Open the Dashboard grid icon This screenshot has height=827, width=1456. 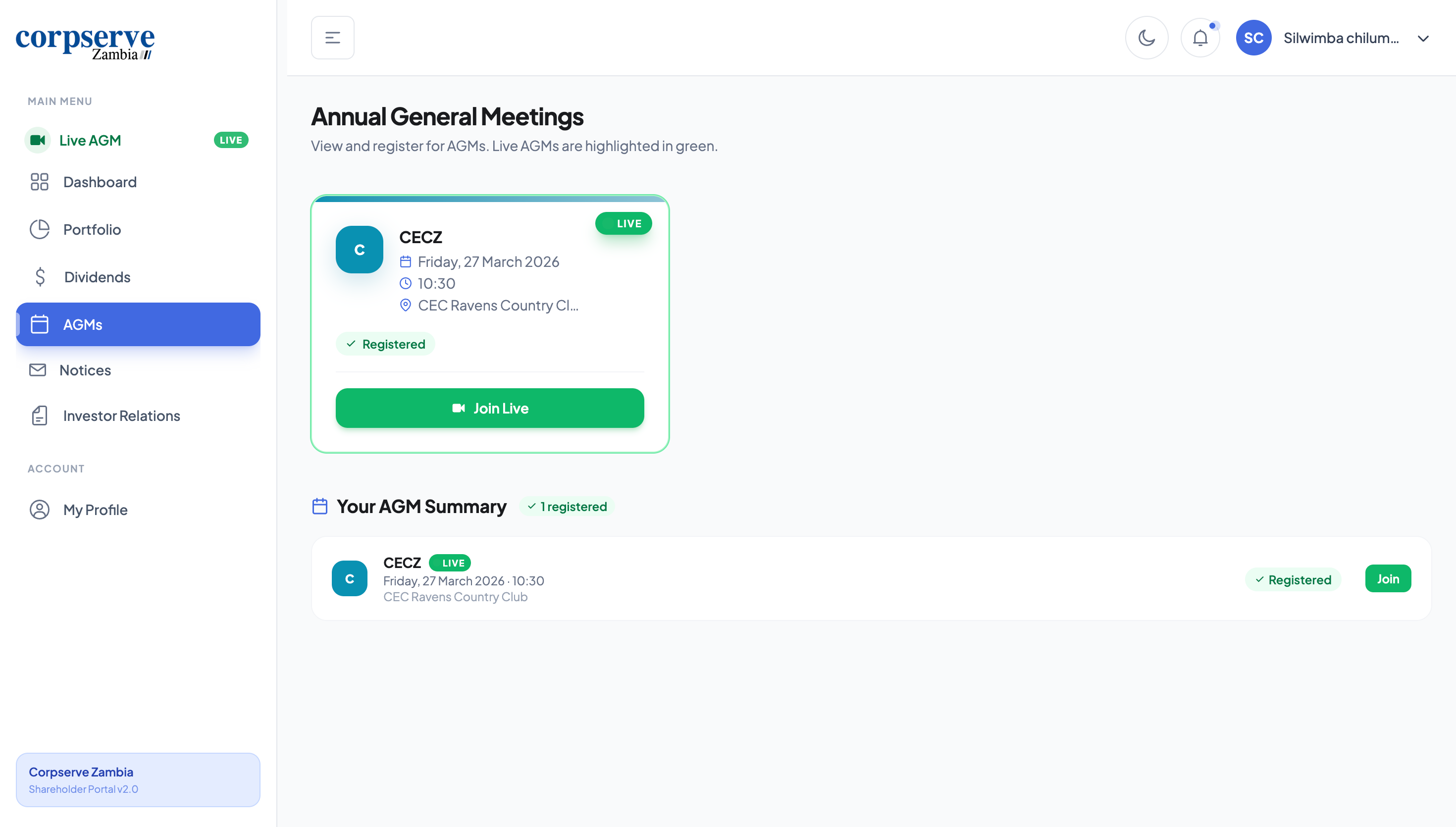pos(39,182)
